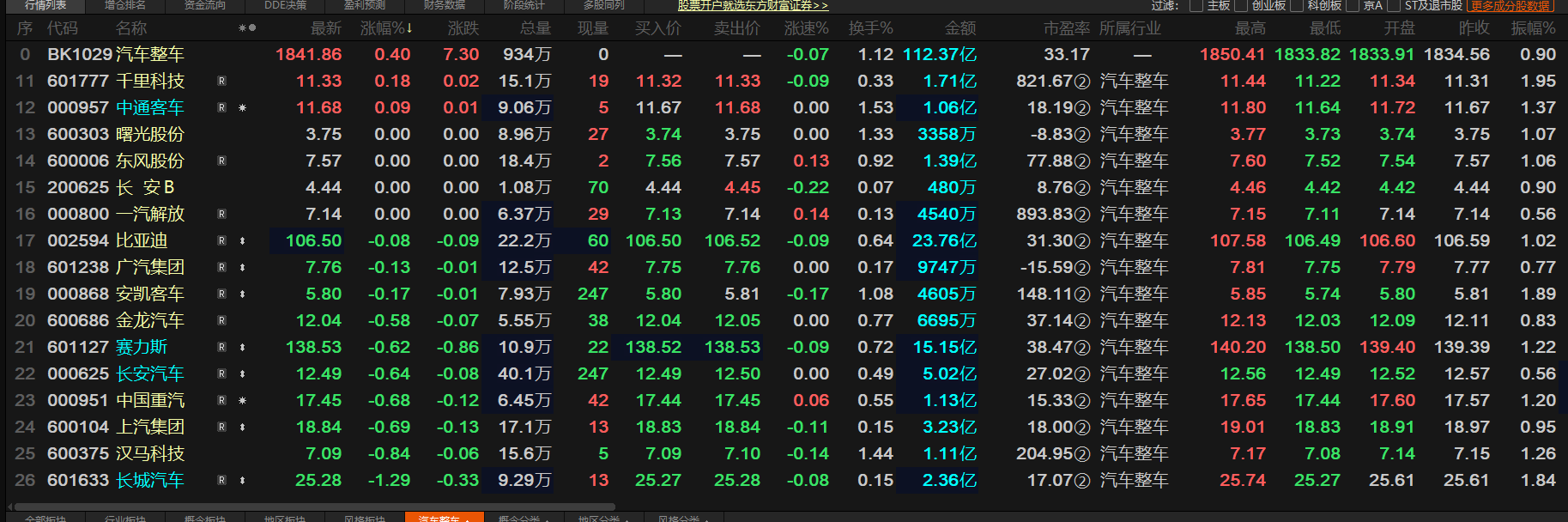This screenshot has height=522, width=1568.
Task: Click the circled 2 icon next to 17.07
Action: (x=1082, y=482)
